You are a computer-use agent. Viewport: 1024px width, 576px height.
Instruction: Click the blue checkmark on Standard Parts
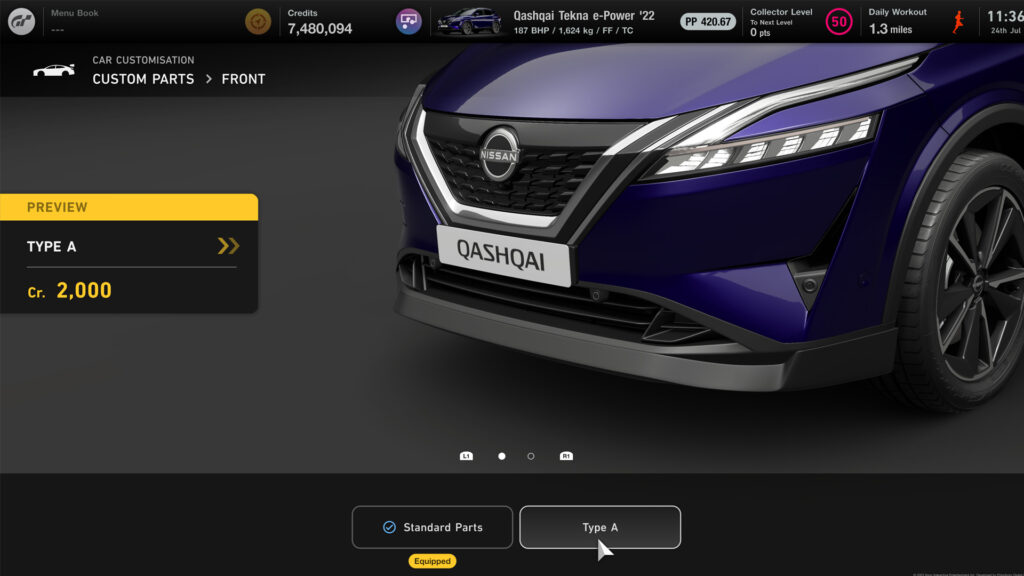(x=389, y=527)
